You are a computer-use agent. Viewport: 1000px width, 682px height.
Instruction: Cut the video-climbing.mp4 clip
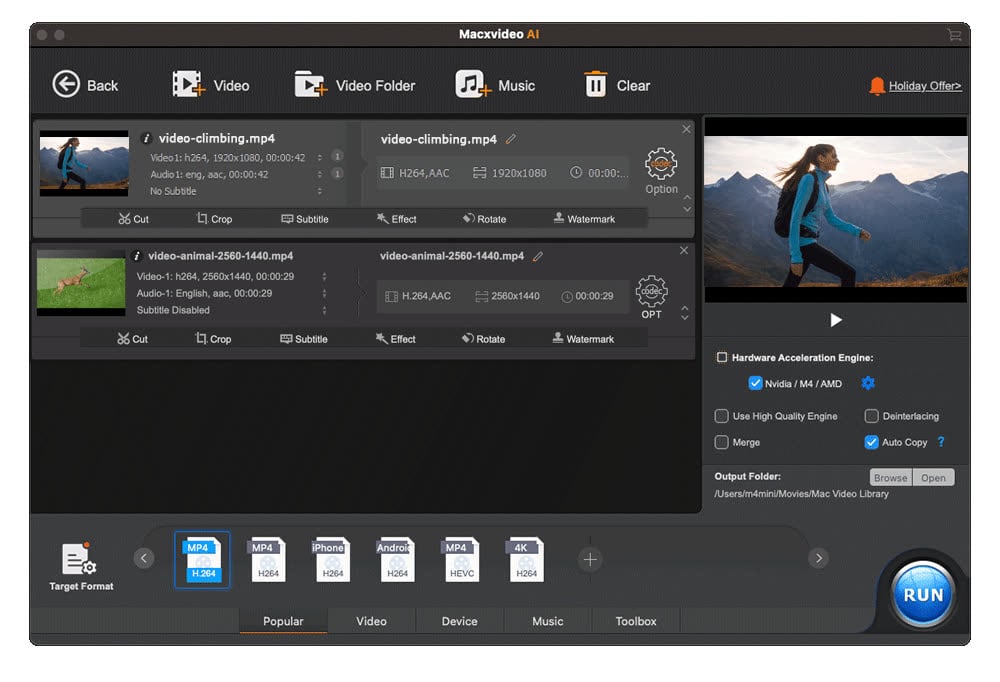tap(133, 219)
